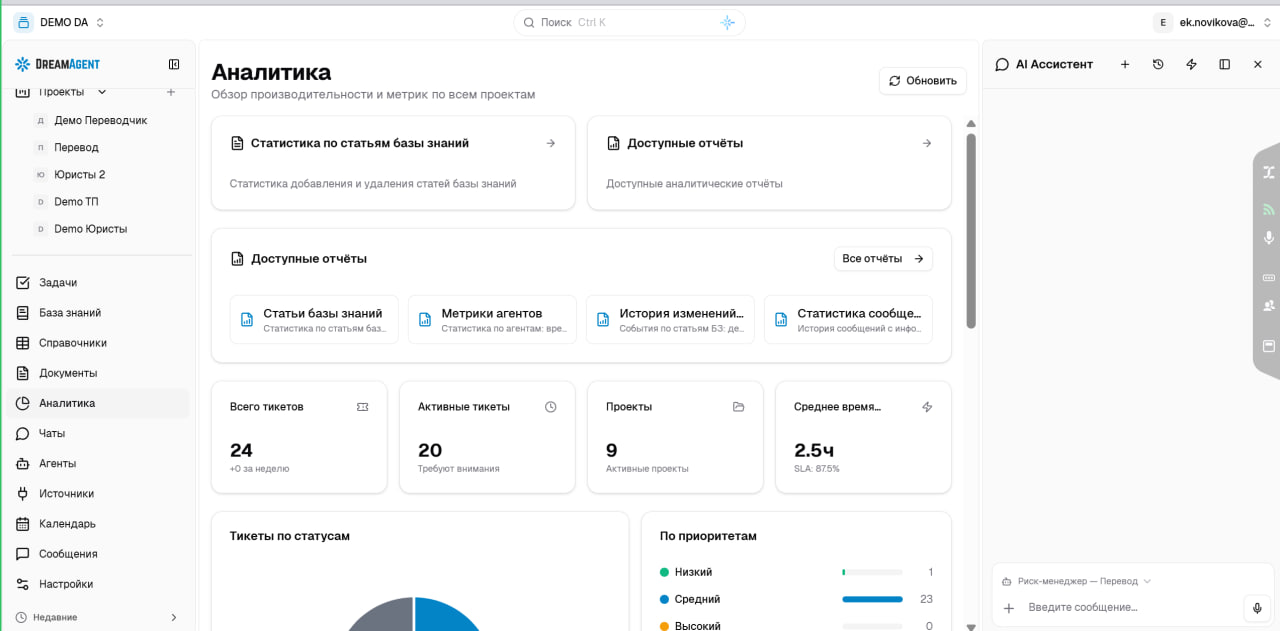
Task: Click the Введите сообщение message field
Action: [x=1130, y=607]
